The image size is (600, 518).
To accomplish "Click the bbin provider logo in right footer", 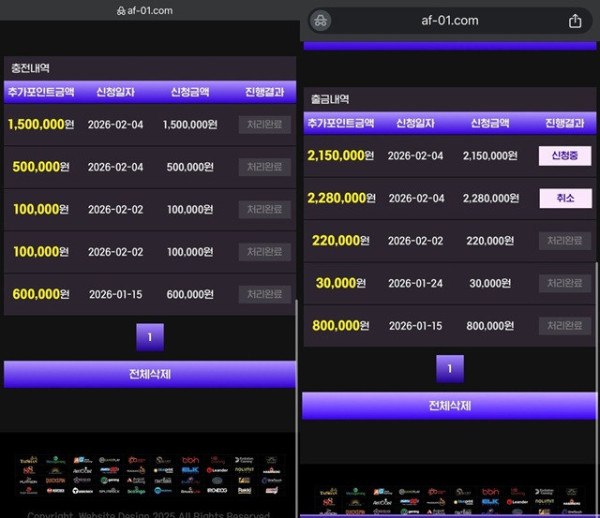I will [x=490, y=492].
